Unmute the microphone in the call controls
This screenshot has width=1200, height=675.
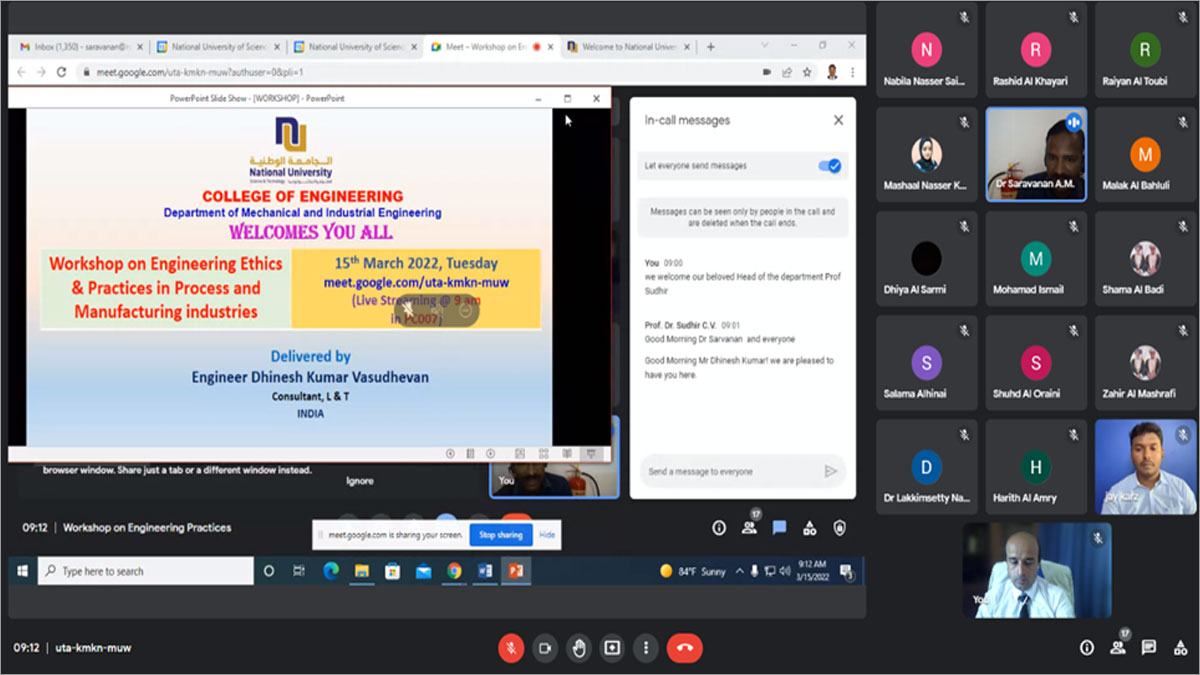(511, 648)
